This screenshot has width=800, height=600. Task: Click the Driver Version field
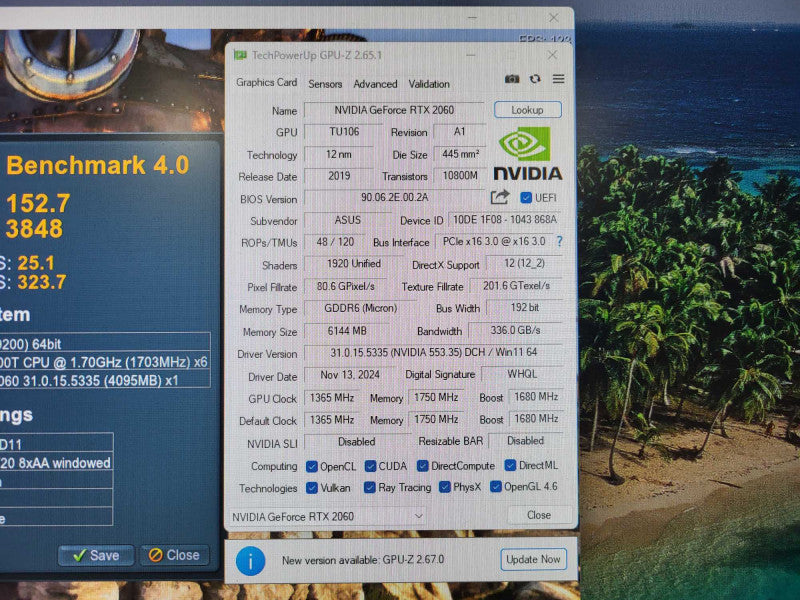point(433,352)
